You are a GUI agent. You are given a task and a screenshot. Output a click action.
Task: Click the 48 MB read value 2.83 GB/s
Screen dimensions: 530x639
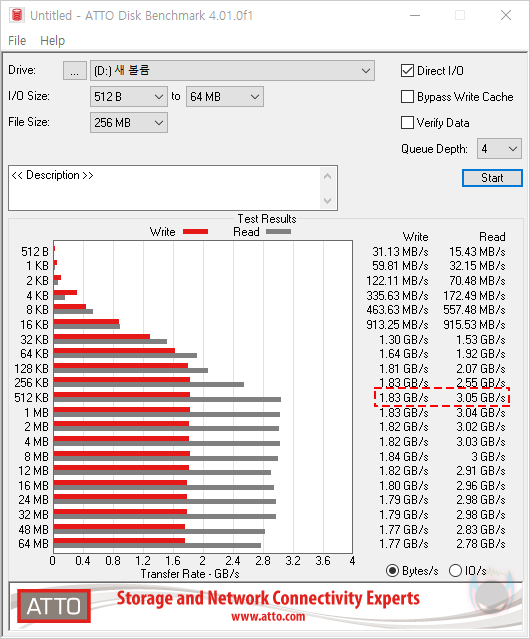pyautogui.click(x=481, y=530)
